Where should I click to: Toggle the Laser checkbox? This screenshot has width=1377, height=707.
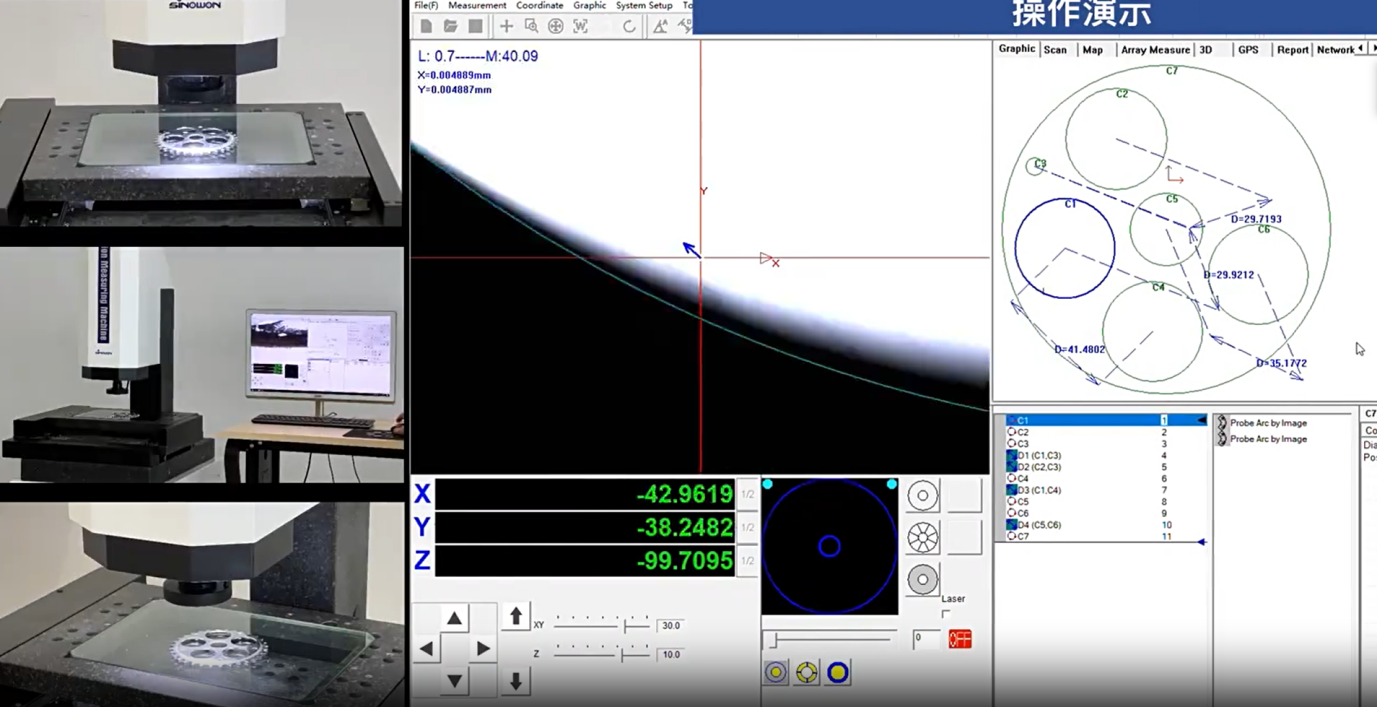point(946,614)
